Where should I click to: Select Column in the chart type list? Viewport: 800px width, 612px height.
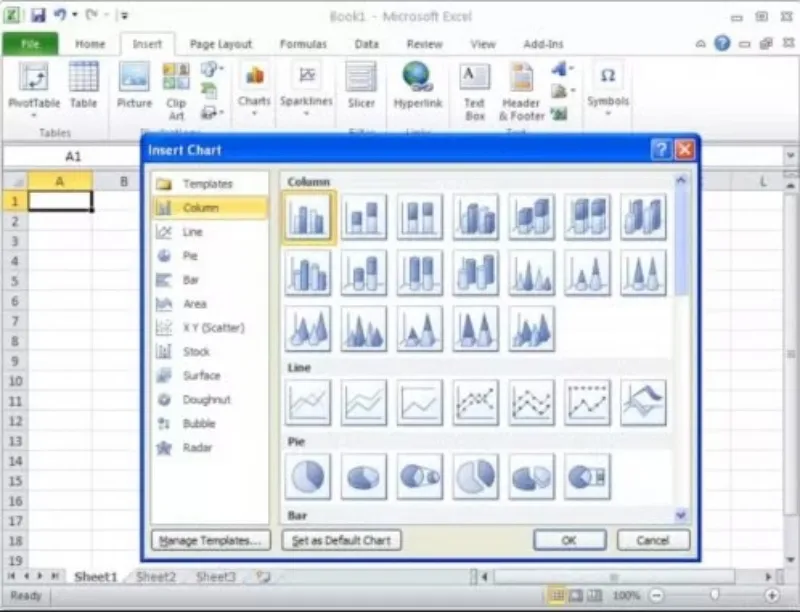click(x=210, y=208)
